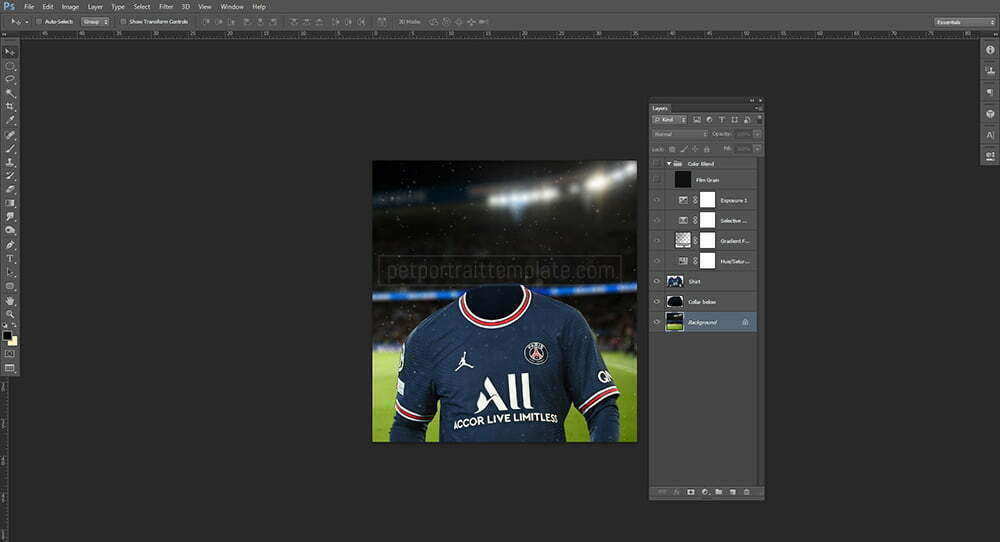Screen dimensions: 1000x542
Task: Open the tool preset picker arrow
Action: (26, 22)
